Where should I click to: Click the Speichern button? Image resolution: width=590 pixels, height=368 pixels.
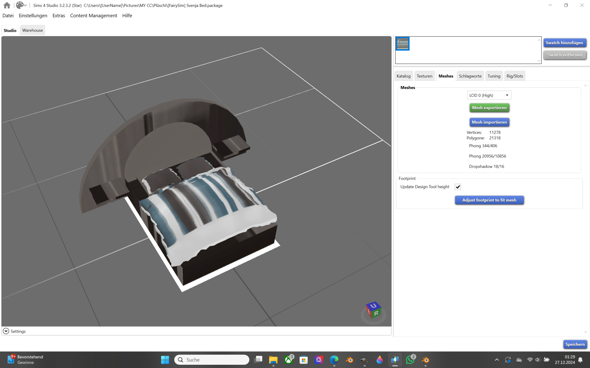575,344
